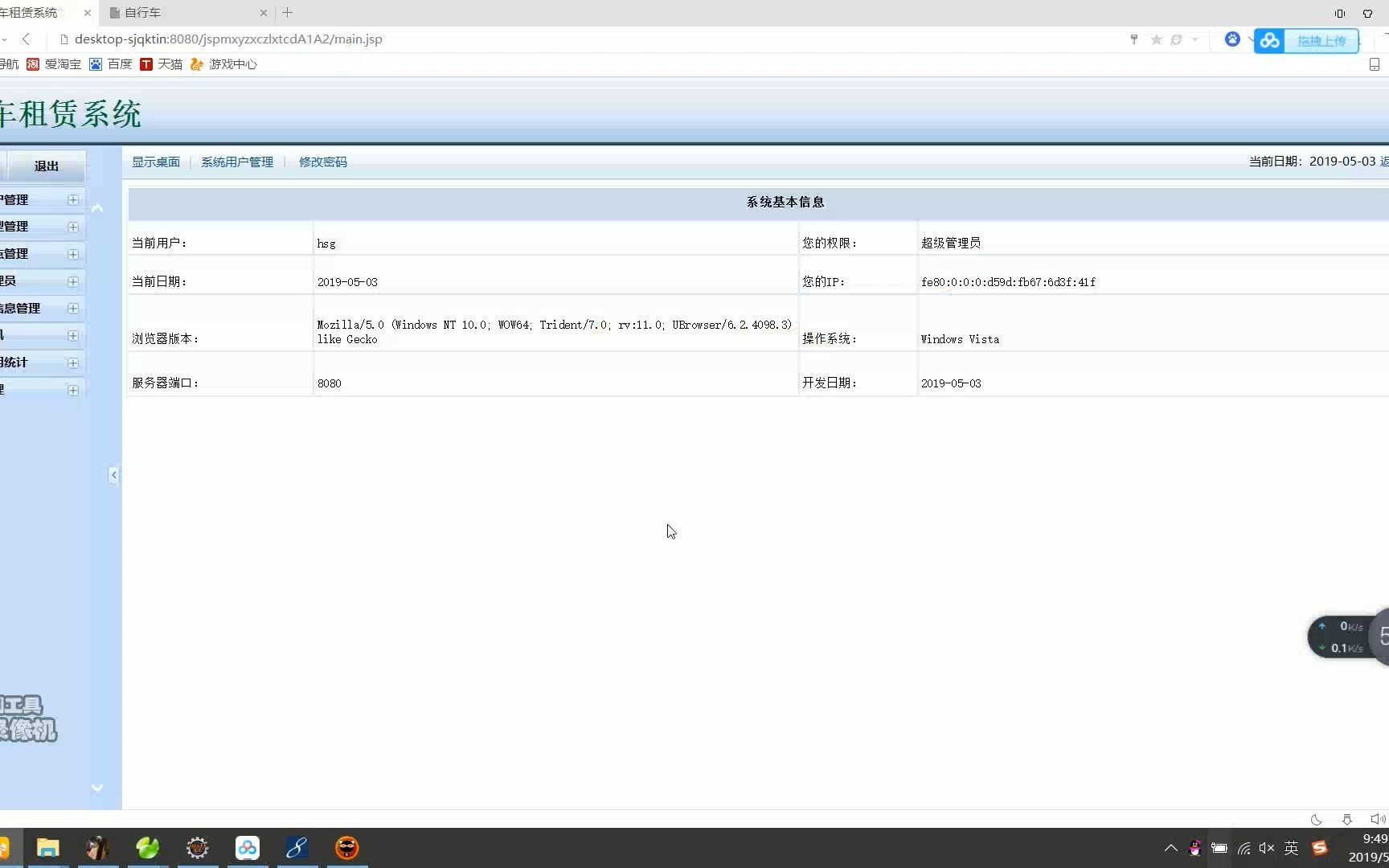Open the green leaf app on taskbar
1389x868 pixels.
147,848
